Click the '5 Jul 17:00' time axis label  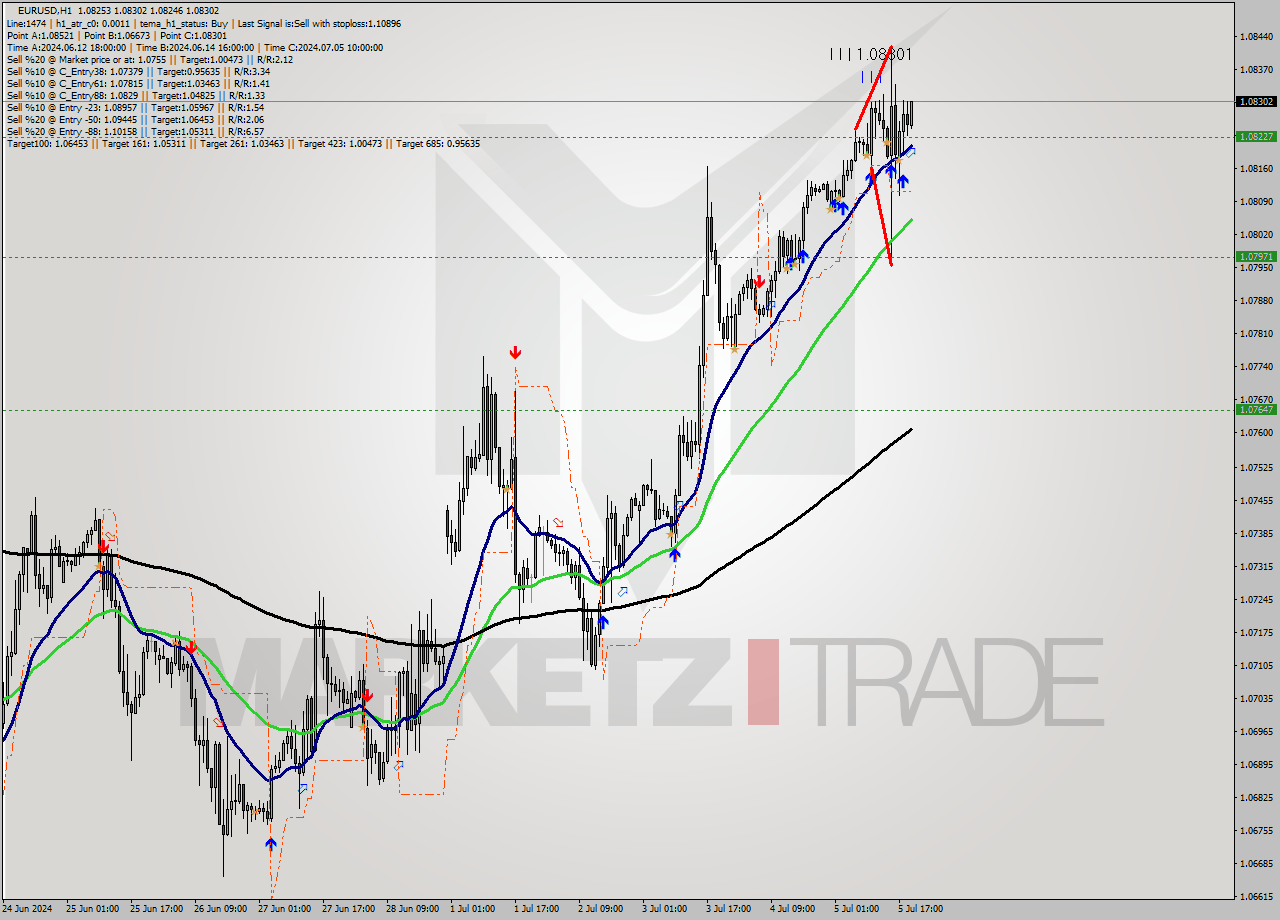tap(921, 909)
